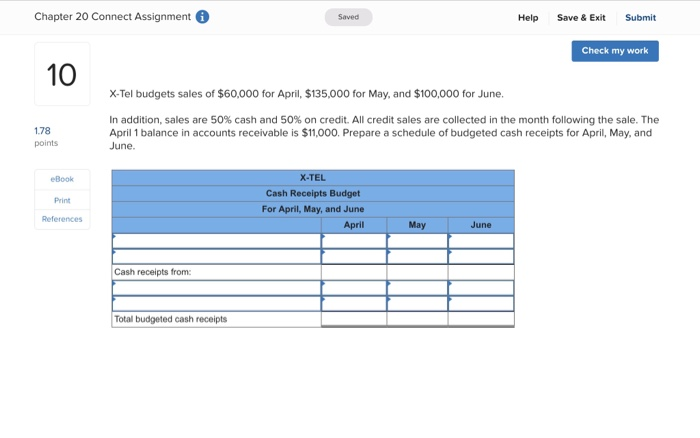Click the Saved status indicator
The image size is (700, 438).
pyautogui.click(x=348, y=17)
